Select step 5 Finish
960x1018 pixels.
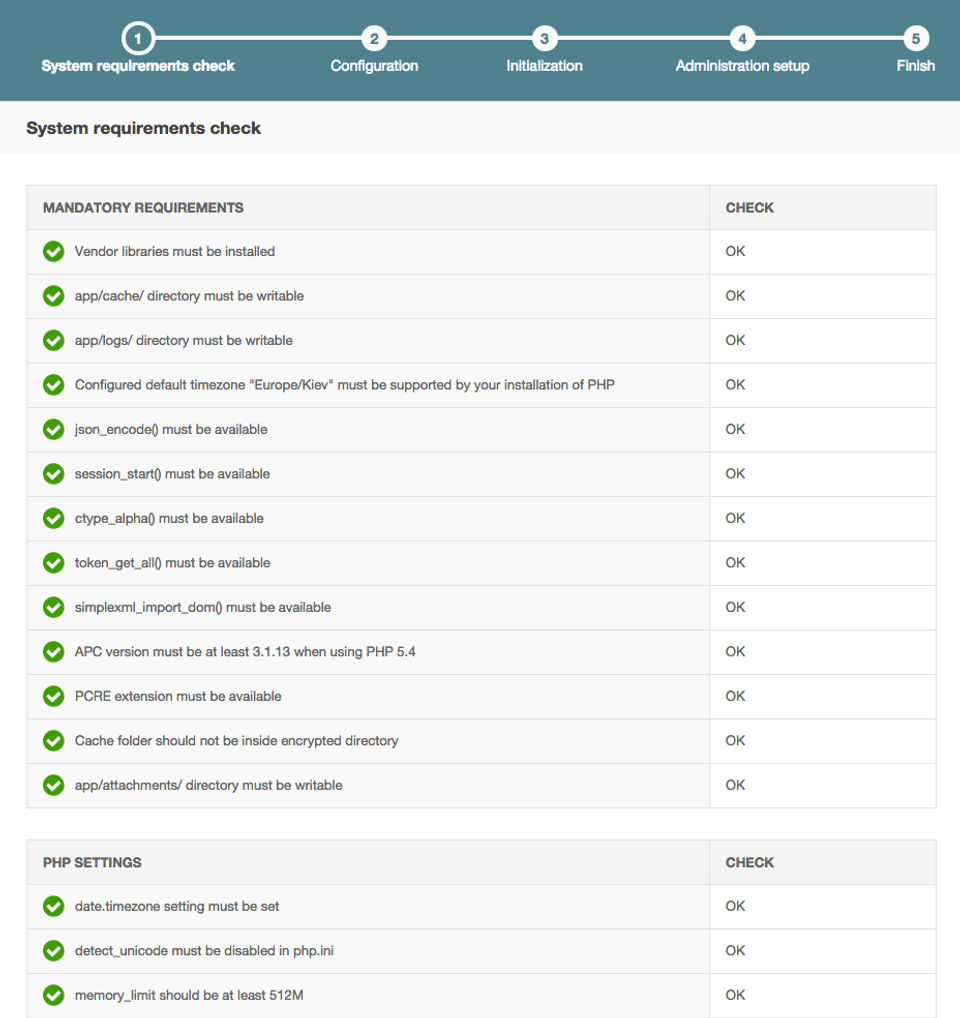click(915, 39)
